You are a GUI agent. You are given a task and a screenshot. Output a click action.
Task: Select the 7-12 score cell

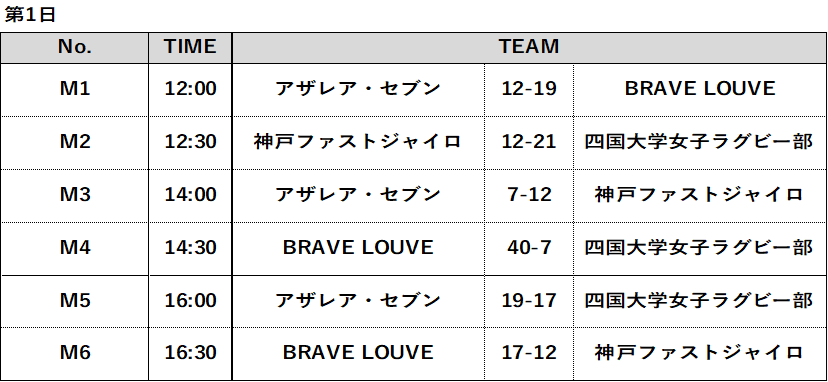click(x=529, y=194)
